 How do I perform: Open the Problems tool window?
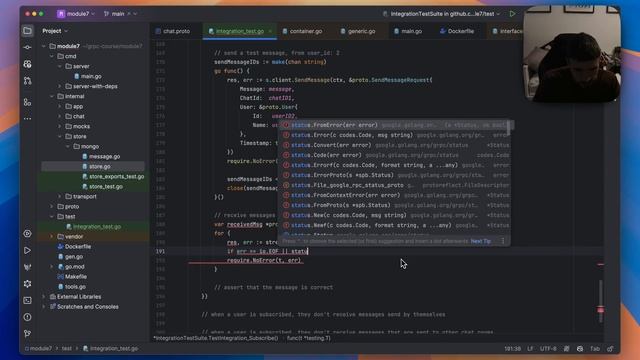pyautogui.click(x=27, y=317)
